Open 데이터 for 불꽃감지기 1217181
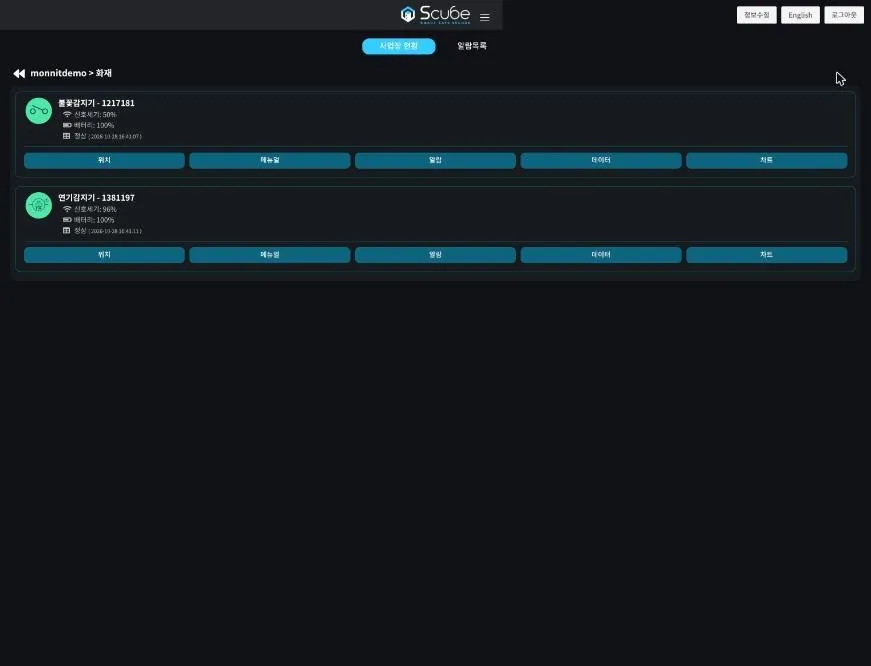Screen dimensions: 871x666 [601, 161]
